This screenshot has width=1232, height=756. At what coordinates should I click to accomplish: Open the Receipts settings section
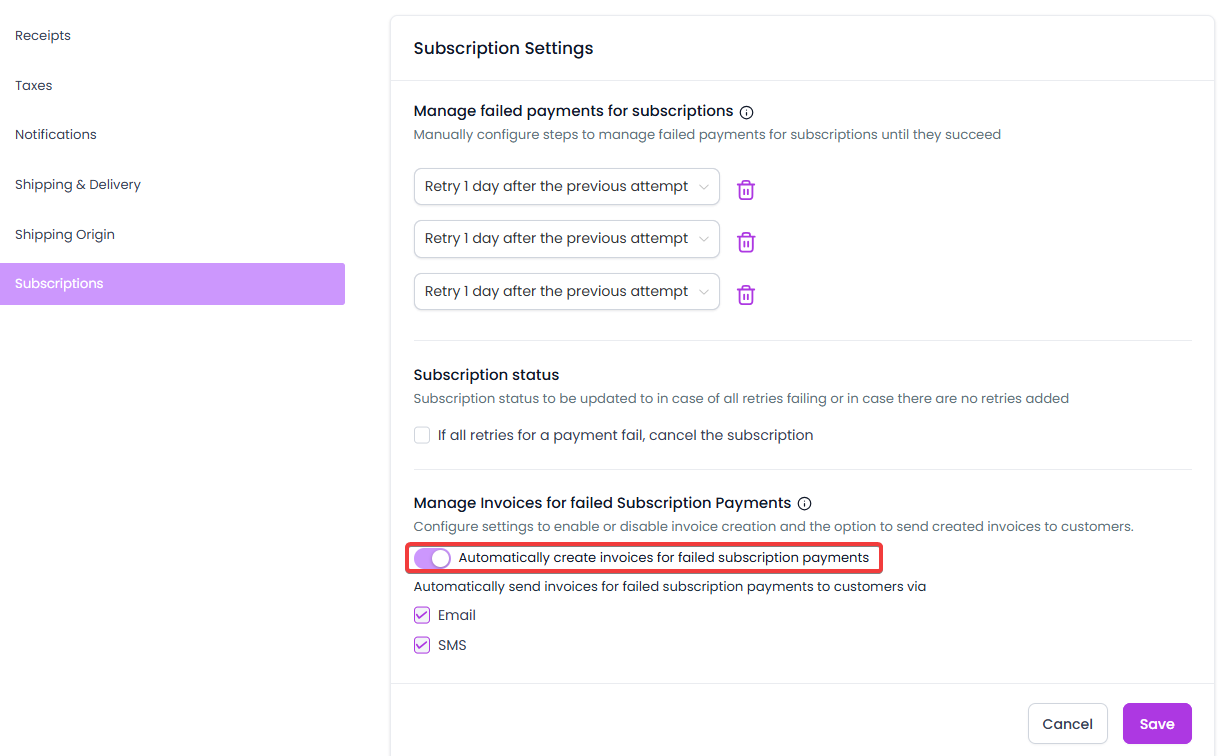[43, 36]
